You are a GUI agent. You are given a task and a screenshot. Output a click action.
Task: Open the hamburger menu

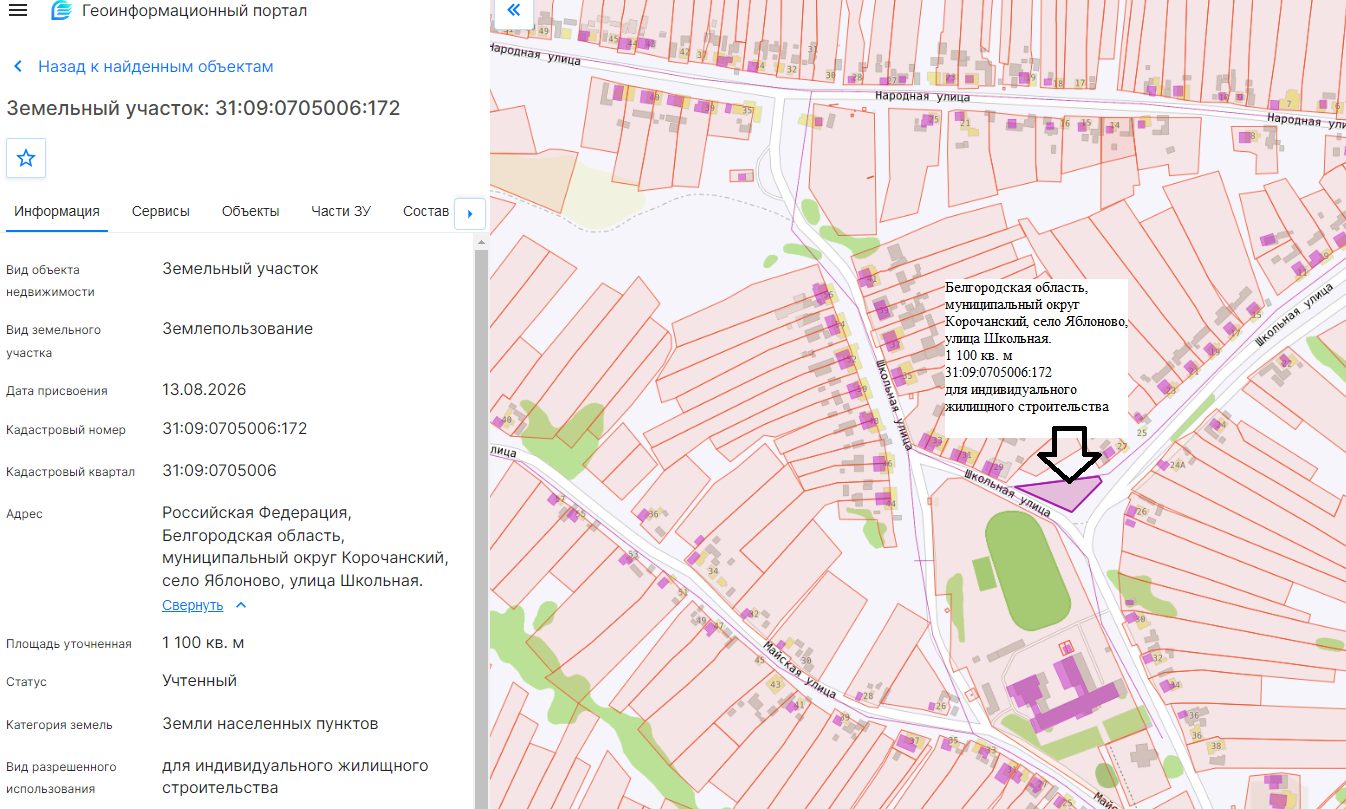[x=17, y=11]
